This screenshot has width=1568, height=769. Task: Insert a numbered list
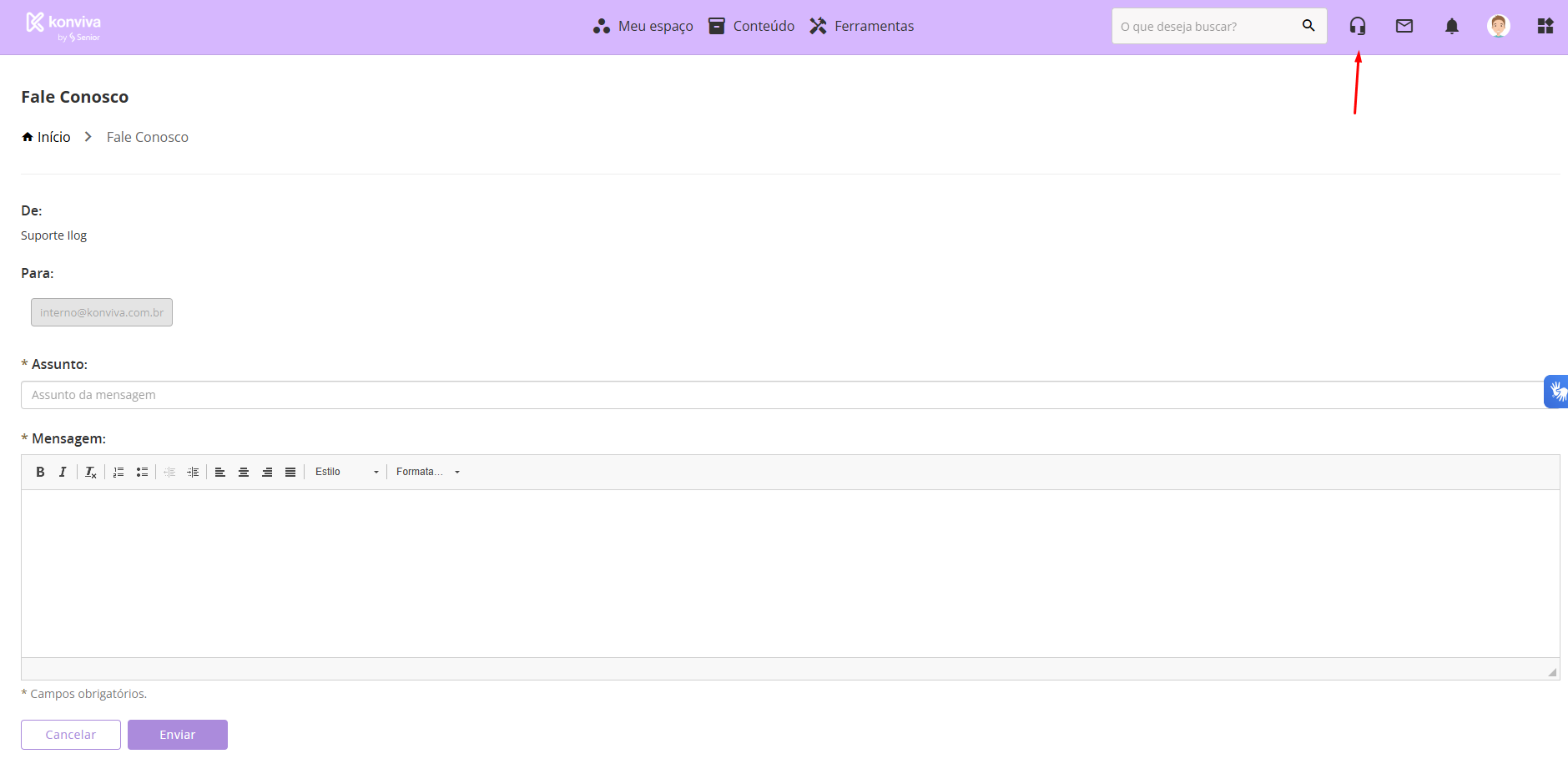pyautogui.click(x=118, y=473)
